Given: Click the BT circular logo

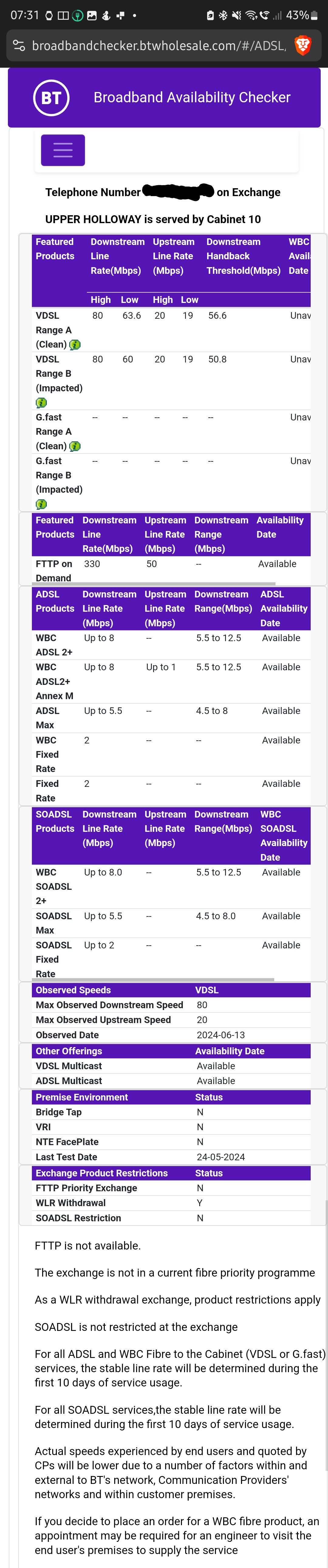Looking at the screenshot, I should [x=51, y=97].
